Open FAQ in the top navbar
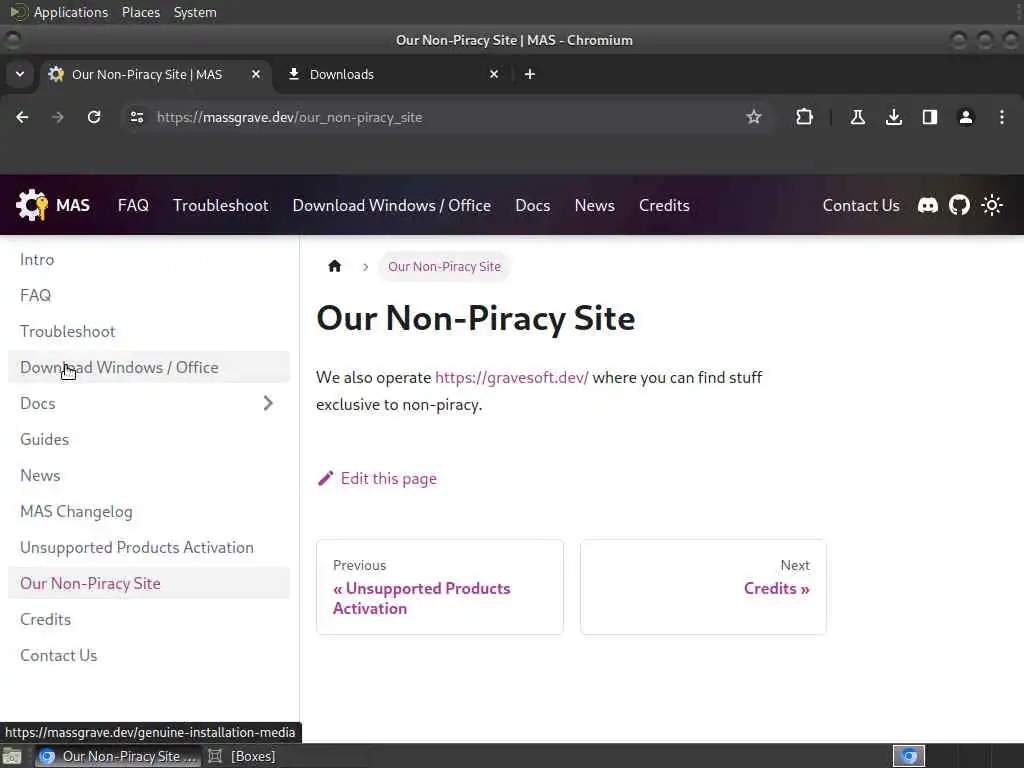The image size is (1024, 768). [133, 206]
